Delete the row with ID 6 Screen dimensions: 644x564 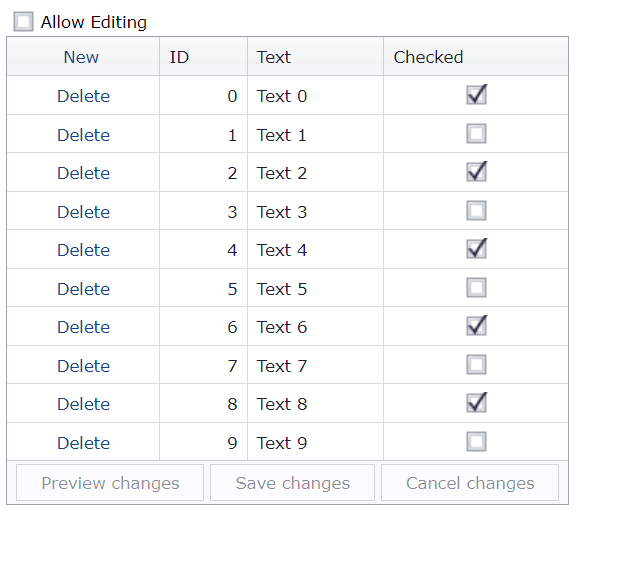coord(83,327)
